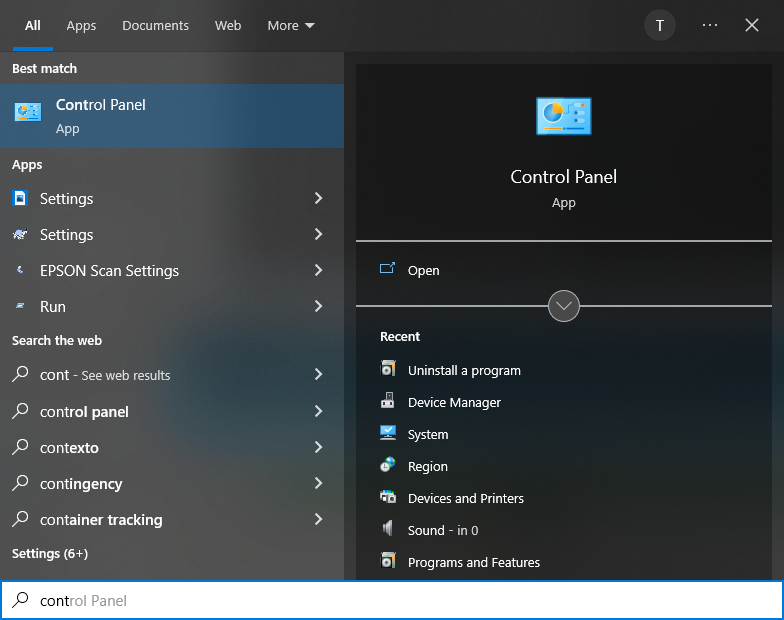The image size is (784, 620).
Task: Click the System monitor icon
Action: click(388, 432)
